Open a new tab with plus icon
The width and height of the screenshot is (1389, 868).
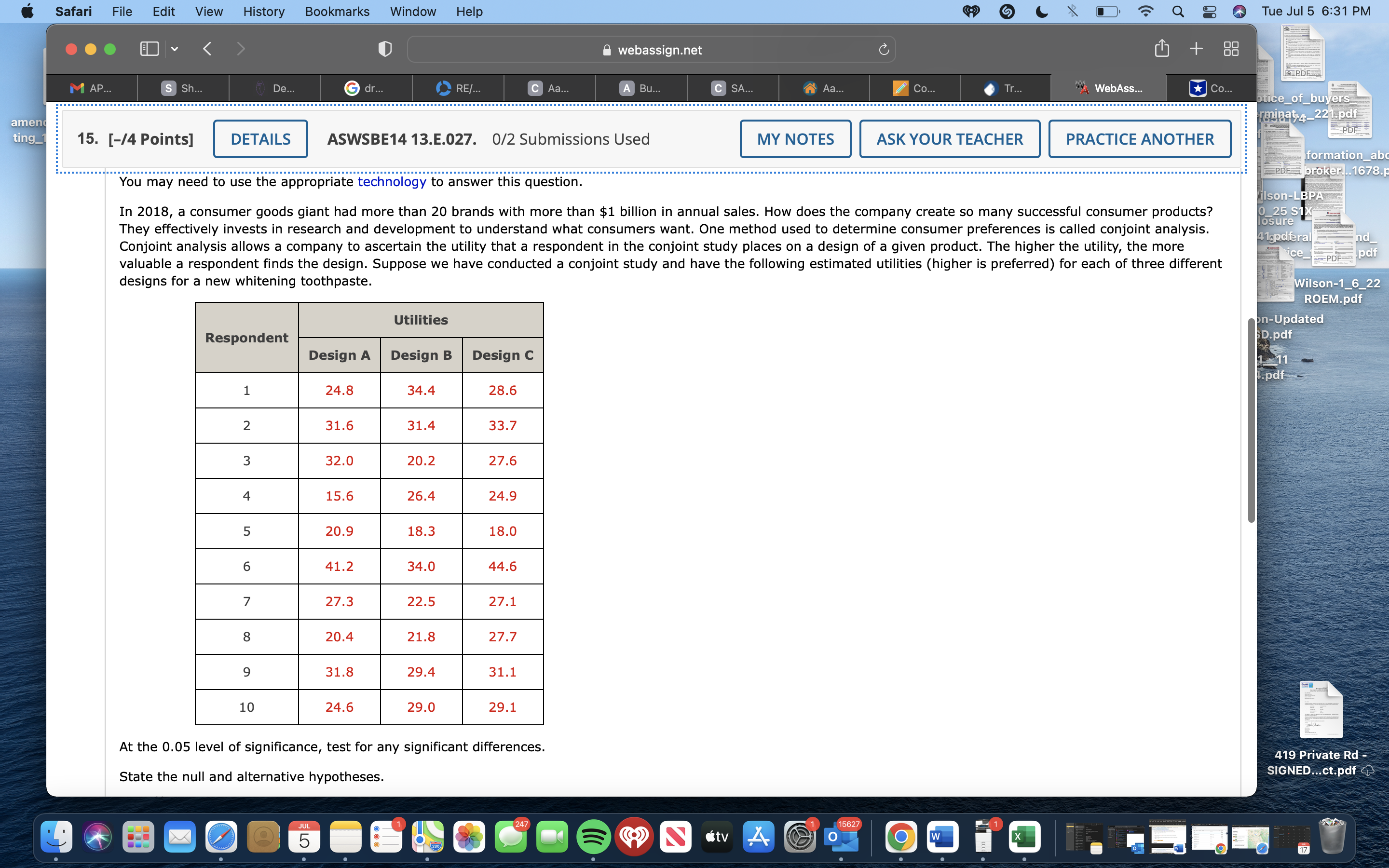(1196, 49)
